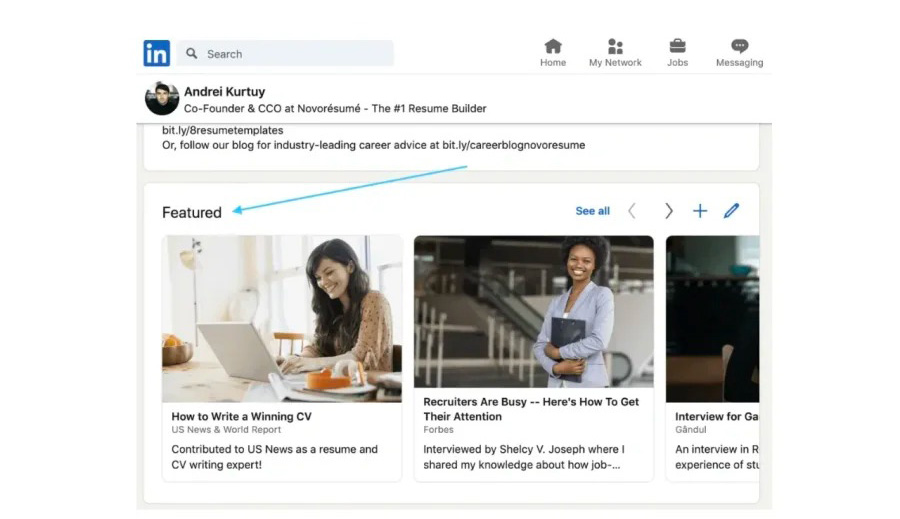This screenshot has height=519, width=900.
Task: Open the woman with laptop thumbnail
Action: (282, 319)
